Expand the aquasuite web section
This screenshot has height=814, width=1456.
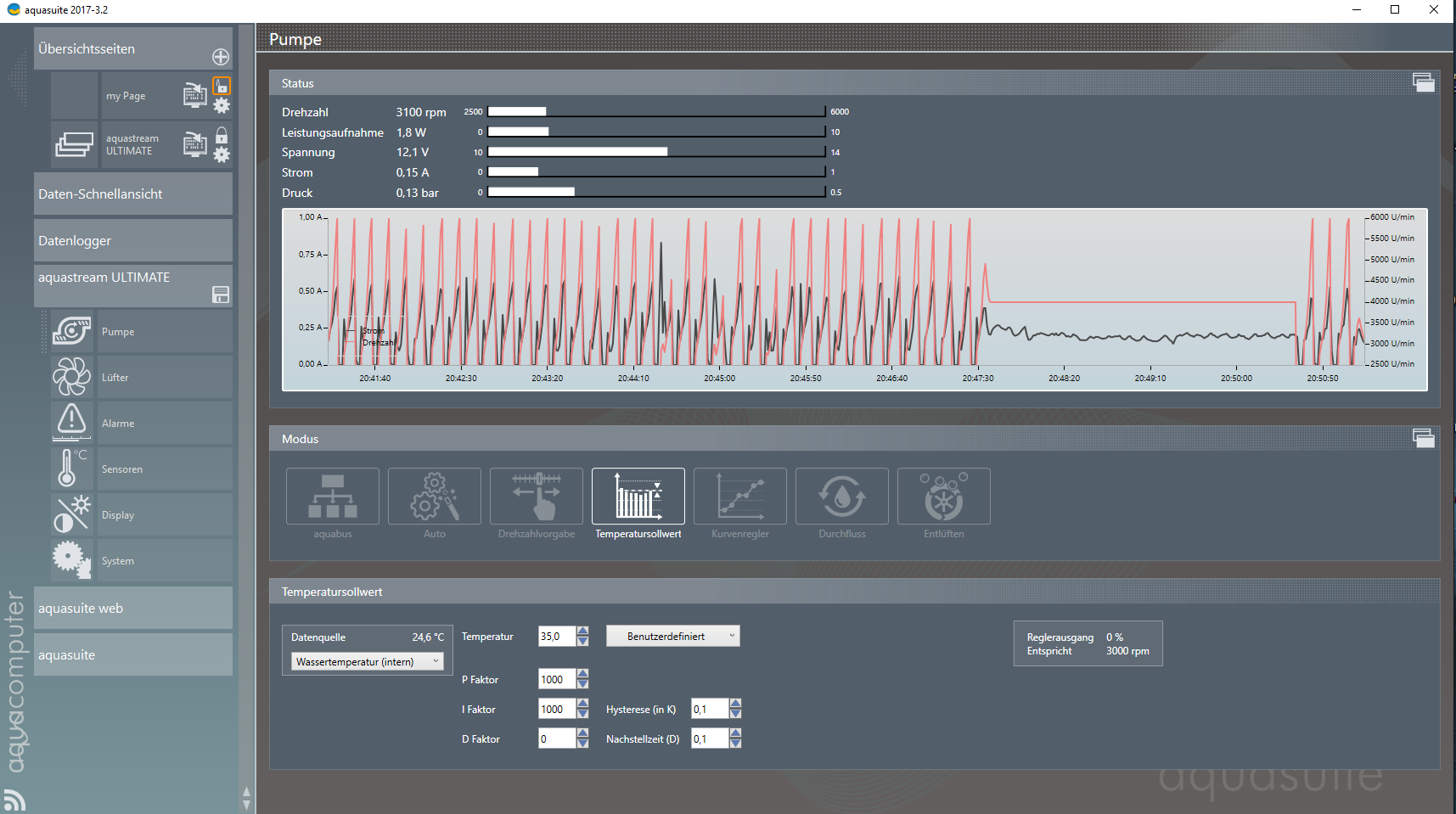(133, 608)
